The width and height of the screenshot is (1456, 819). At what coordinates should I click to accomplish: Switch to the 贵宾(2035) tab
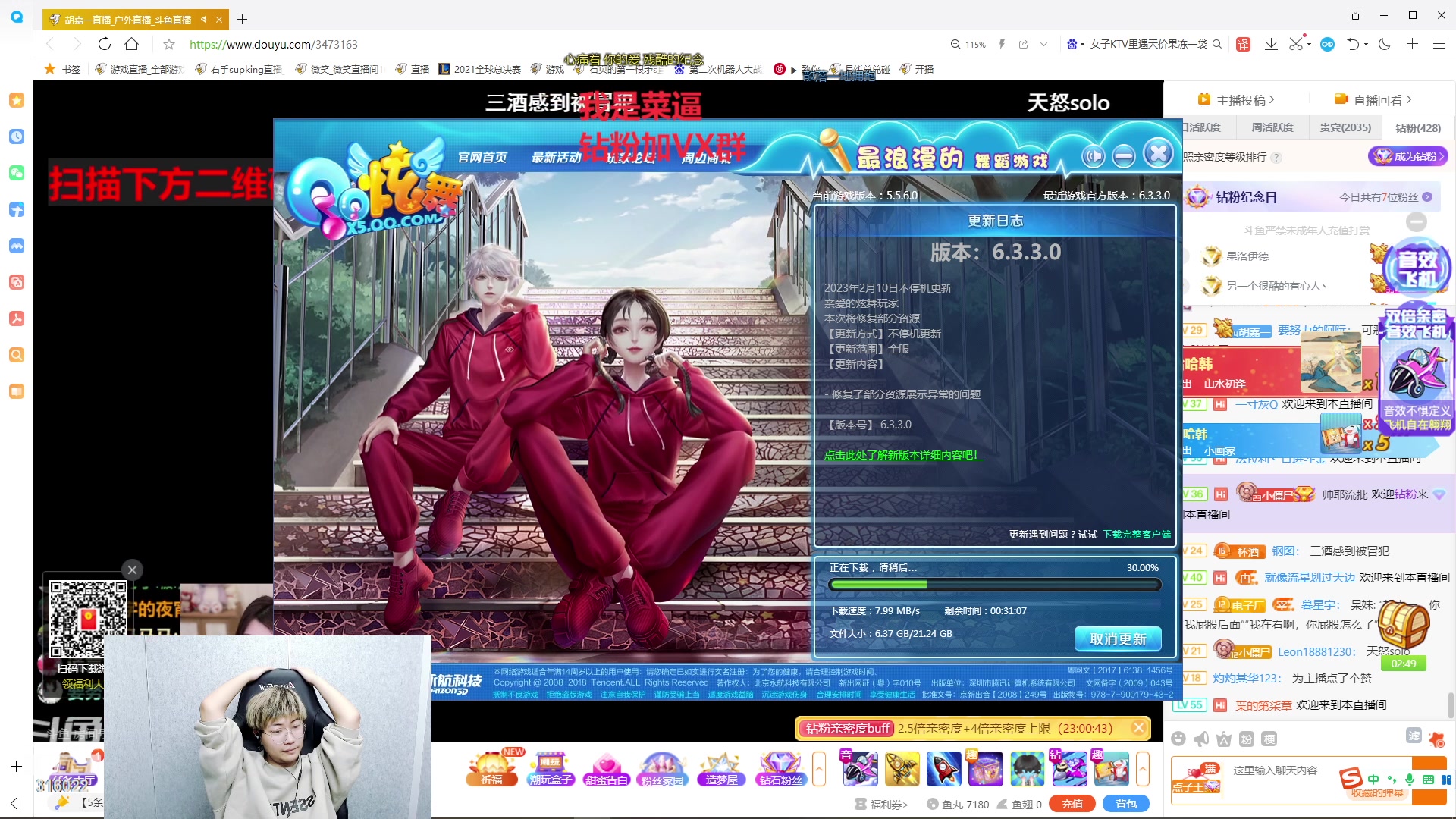(x=1345, y=127)
